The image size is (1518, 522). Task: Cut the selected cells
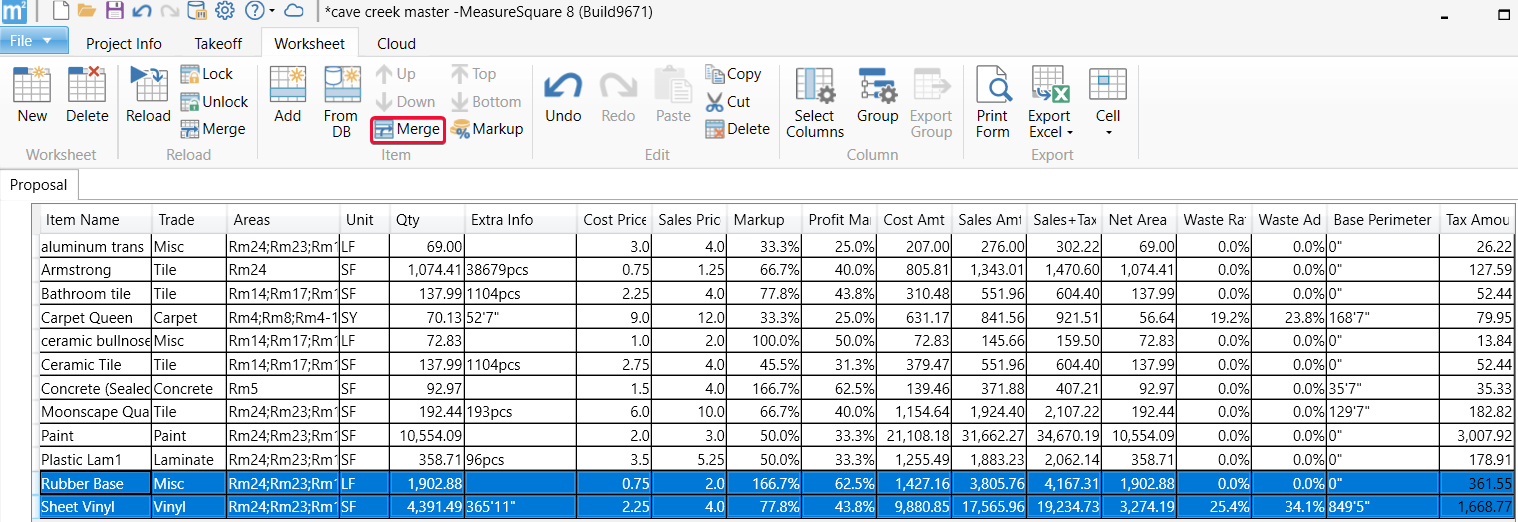tap(727, 102)
